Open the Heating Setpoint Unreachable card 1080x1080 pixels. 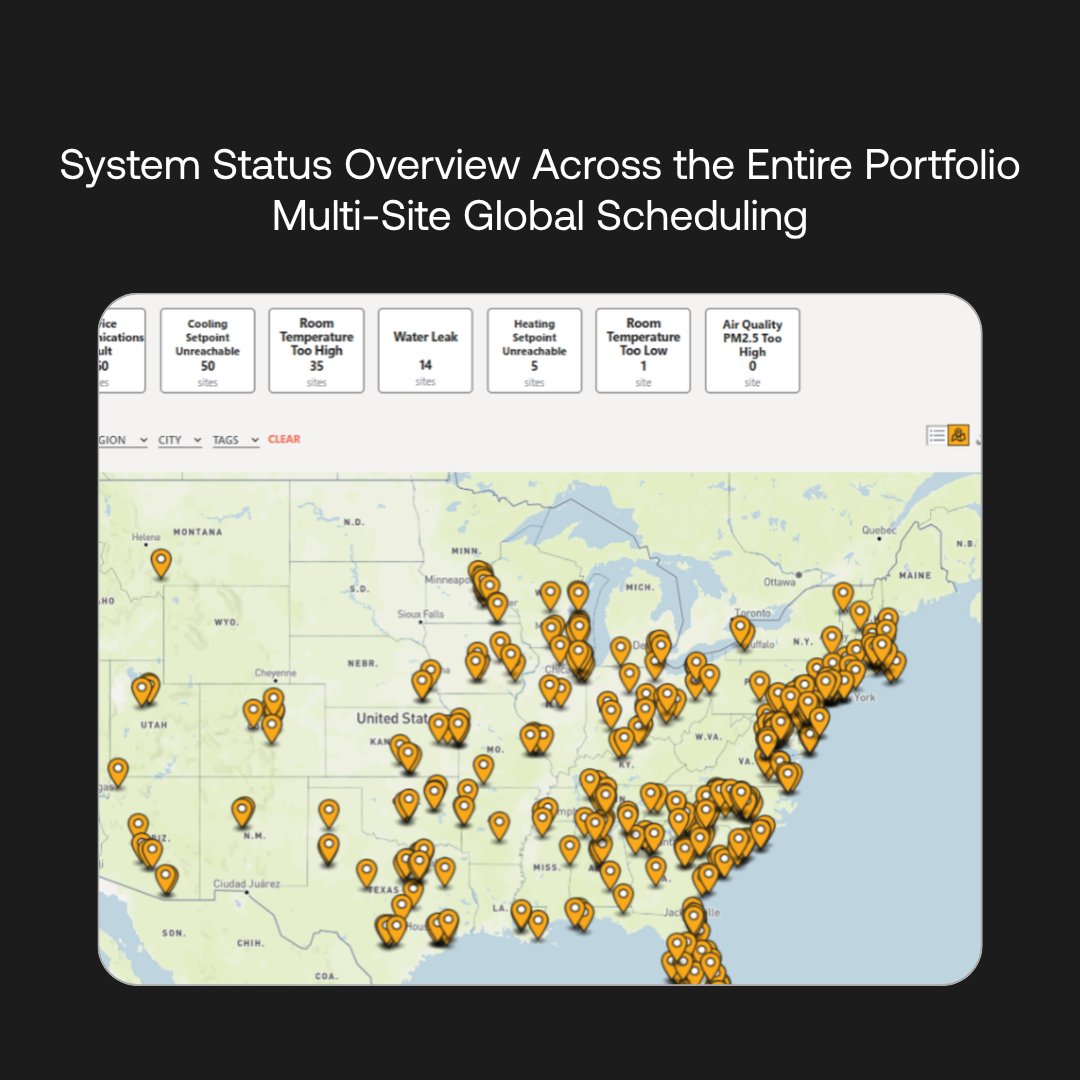(x=534, y=351)
